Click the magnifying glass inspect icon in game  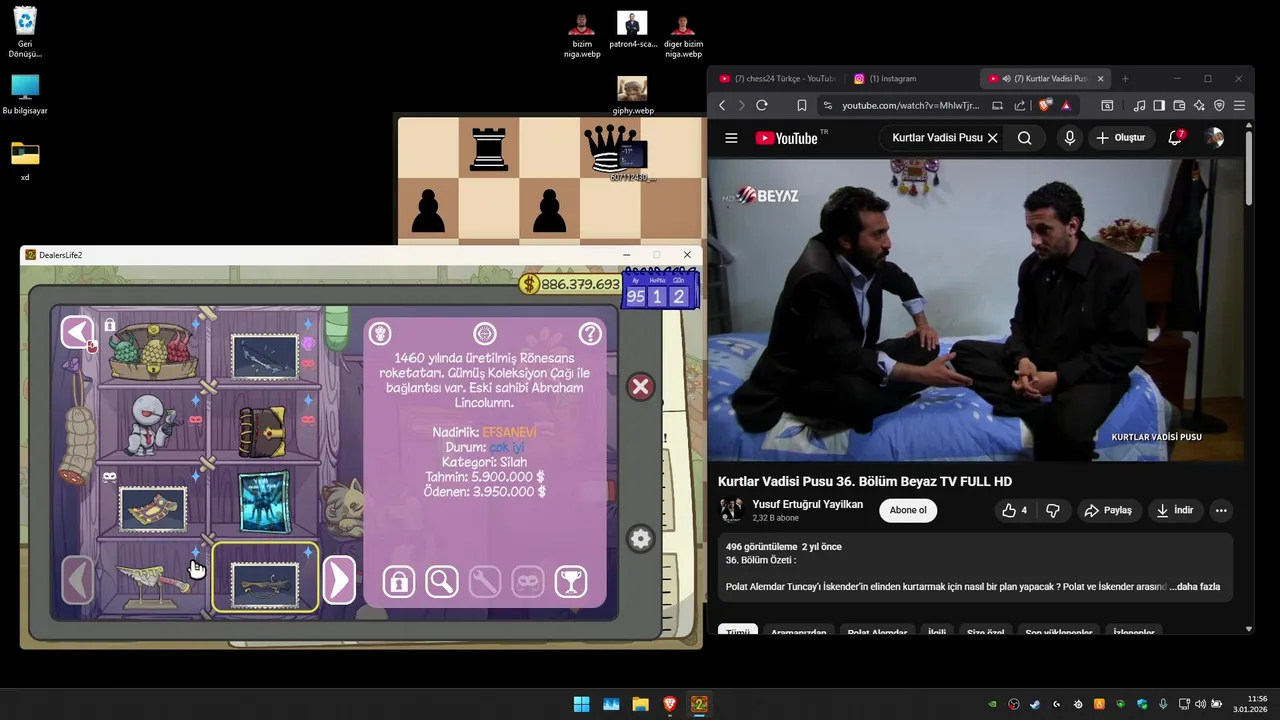pos(441,582)
